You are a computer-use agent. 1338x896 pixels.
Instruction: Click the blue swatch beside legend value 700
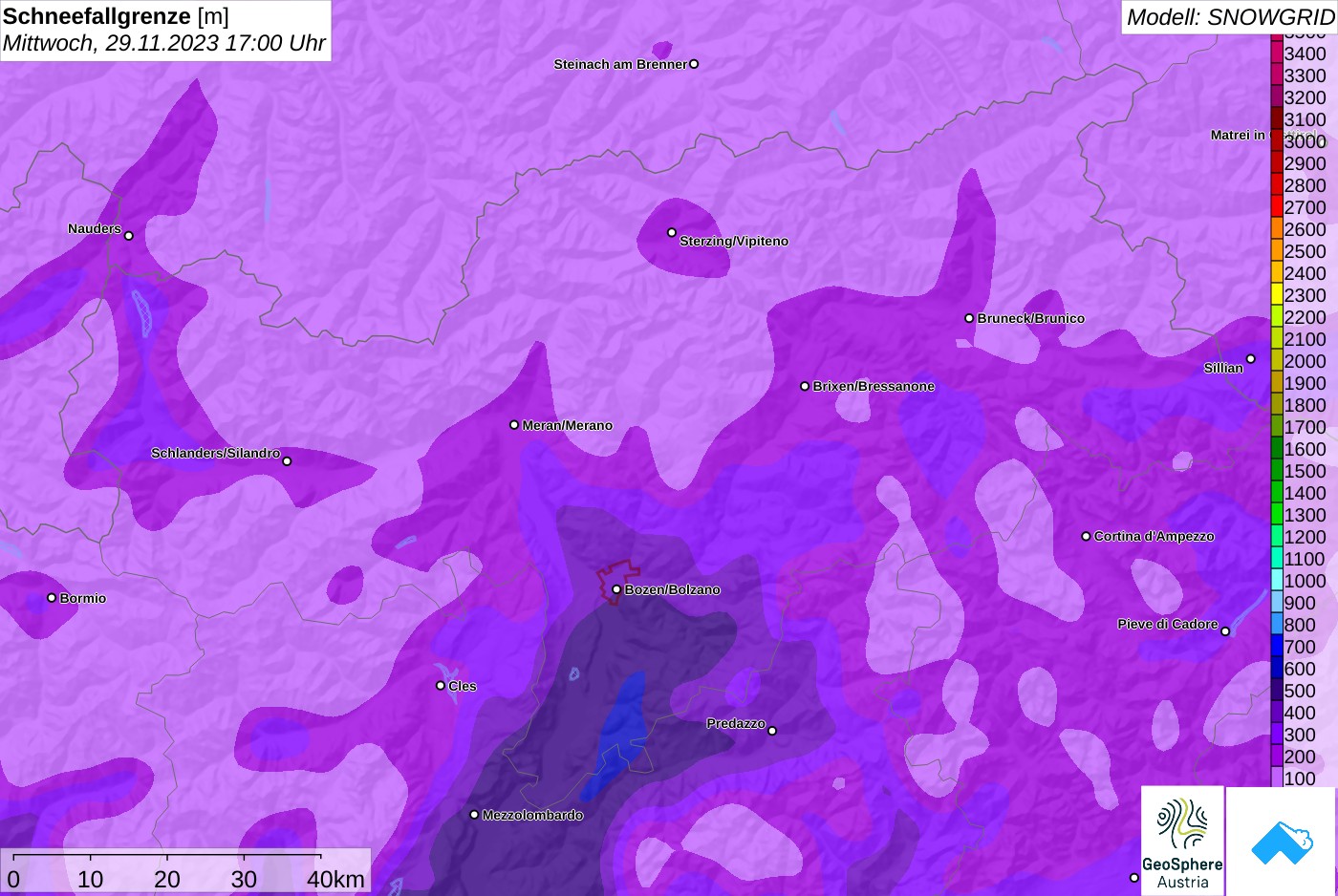point(1277,646)
